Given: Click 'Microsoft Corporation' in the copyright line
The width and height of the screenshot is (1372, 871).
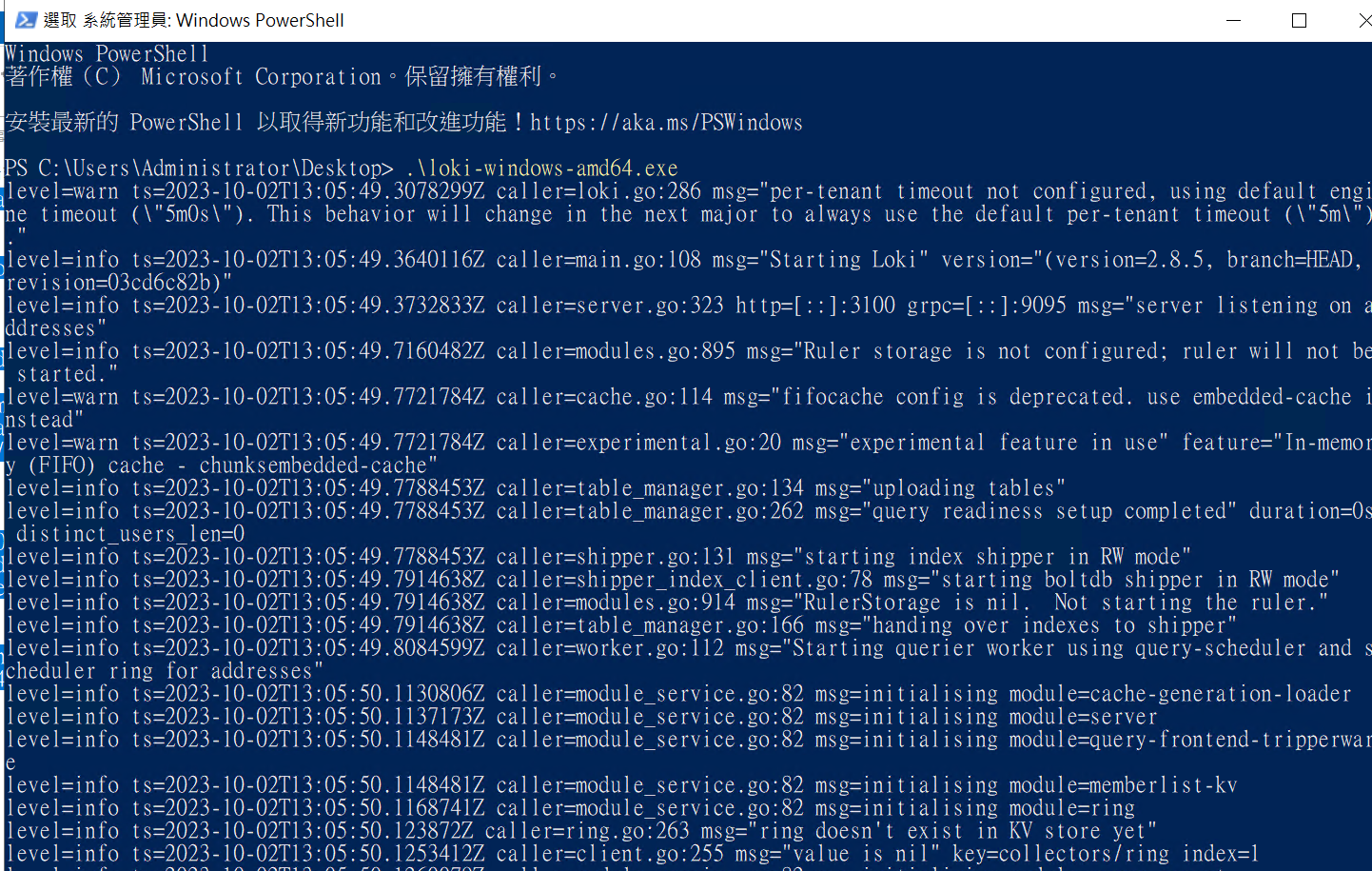Looking at the screenshot, I should point(262,77).
